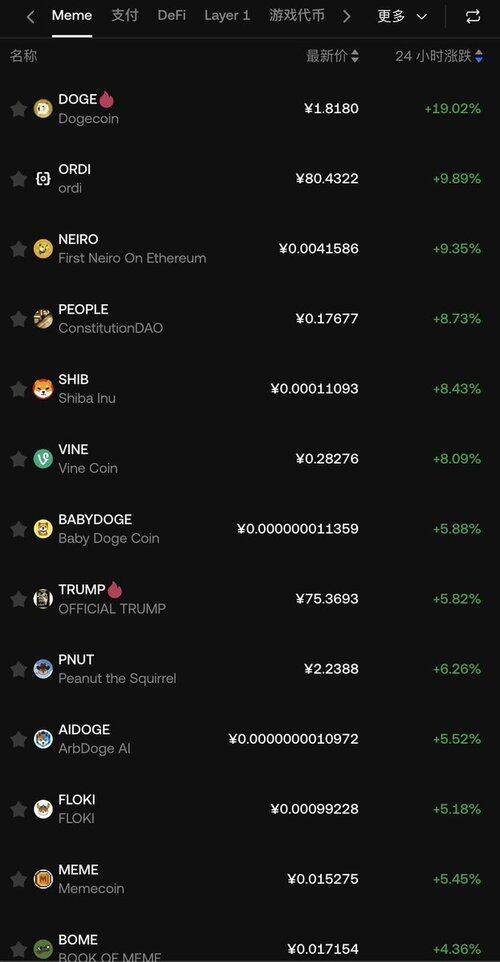Toggle favorite star for TRUMP

tap(18, 599)
